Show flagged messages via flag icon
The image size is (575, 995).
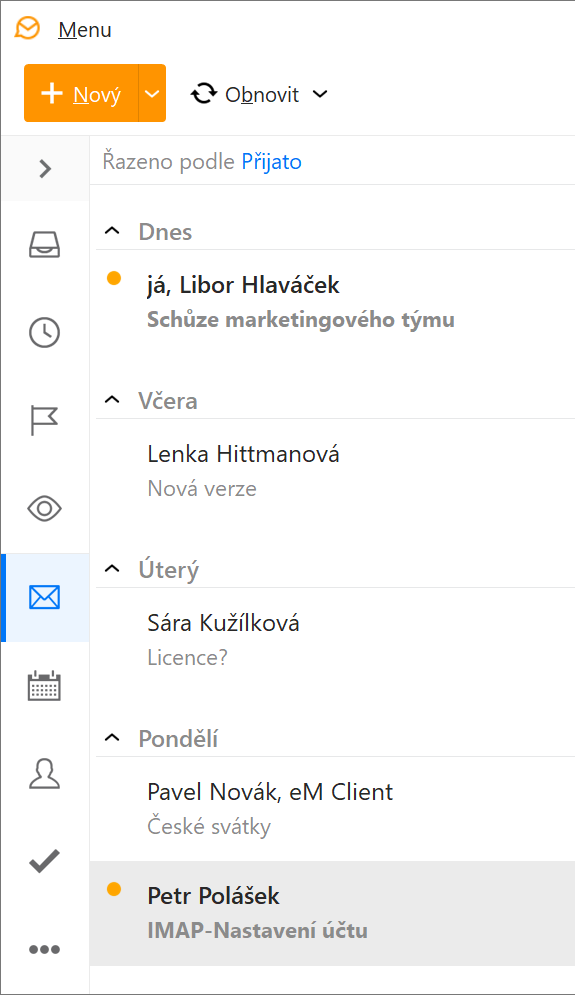point(44,421)
